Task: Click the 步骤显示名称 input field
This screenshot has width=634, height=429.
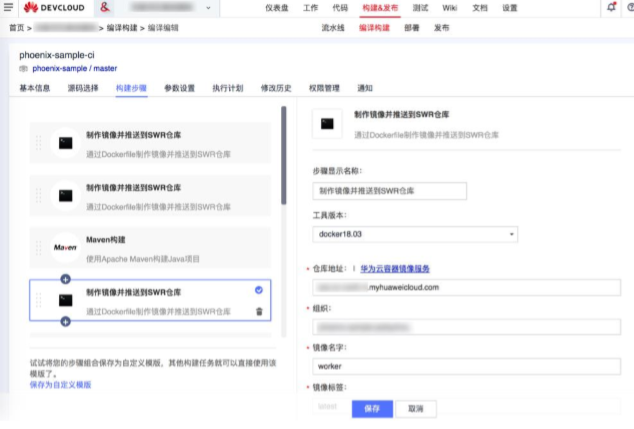Action: pos(389,191)
